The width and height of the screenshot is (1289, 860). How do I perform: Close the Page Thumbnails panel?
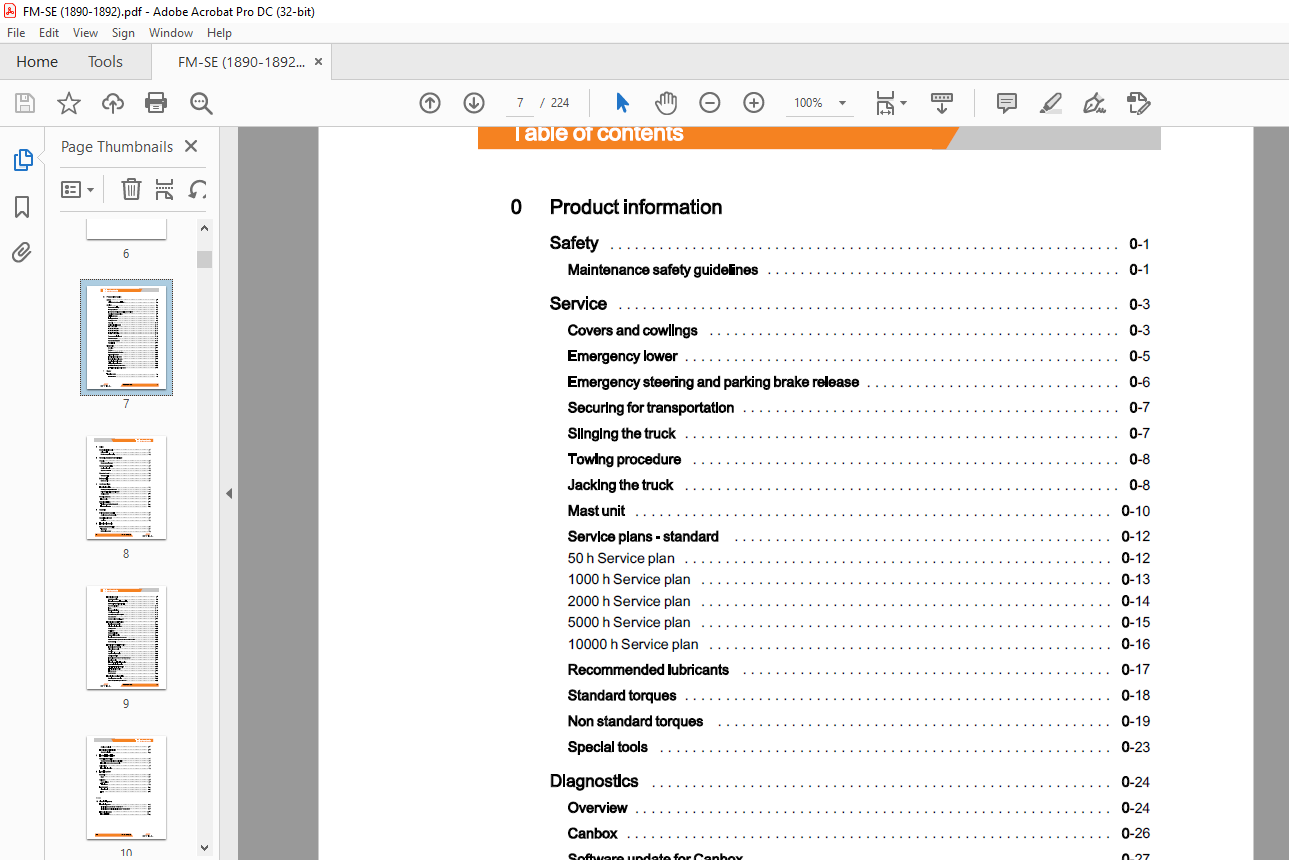tap(191, 146)
